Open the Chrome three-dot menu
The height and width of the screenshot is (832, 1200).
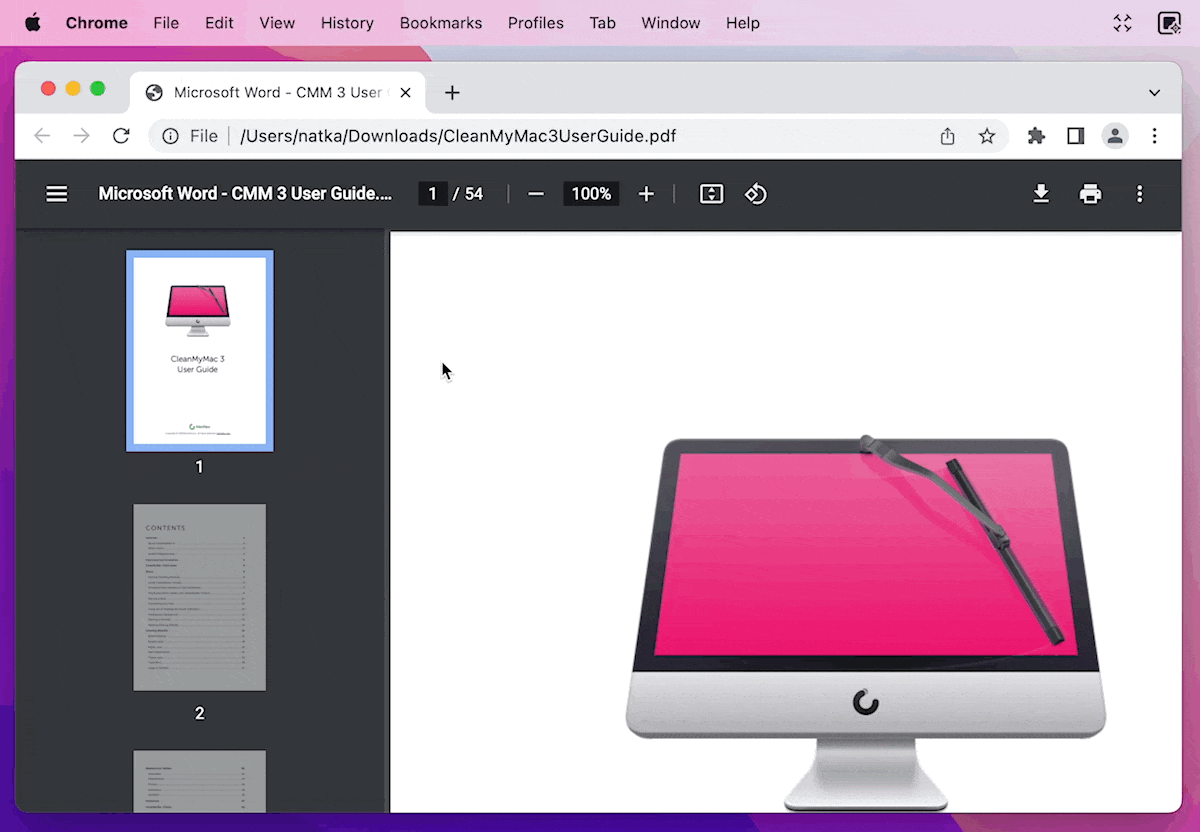1154,136
